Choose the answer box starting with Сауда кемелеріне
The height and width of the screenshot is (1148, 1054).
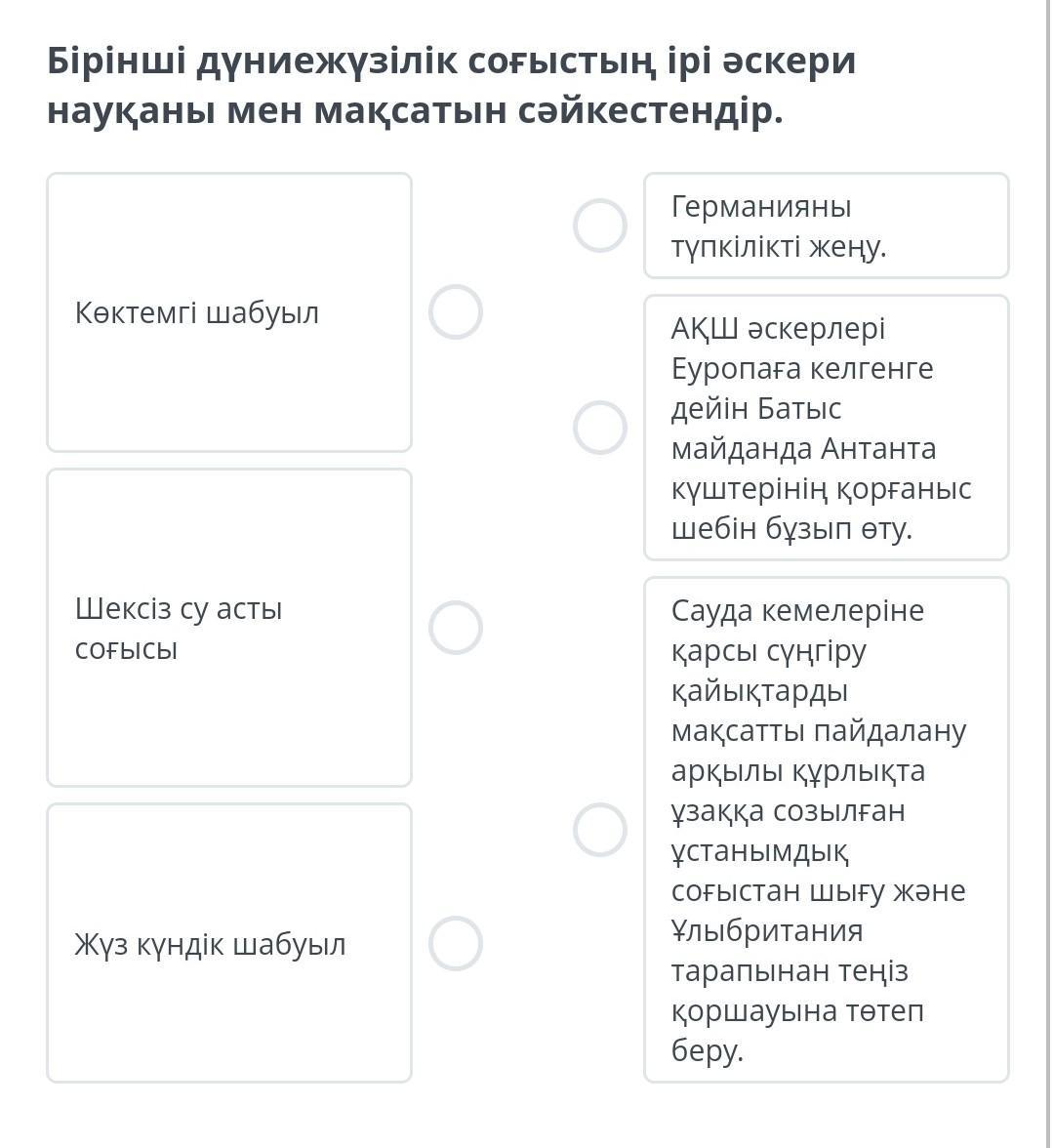(x=827, y=830)
